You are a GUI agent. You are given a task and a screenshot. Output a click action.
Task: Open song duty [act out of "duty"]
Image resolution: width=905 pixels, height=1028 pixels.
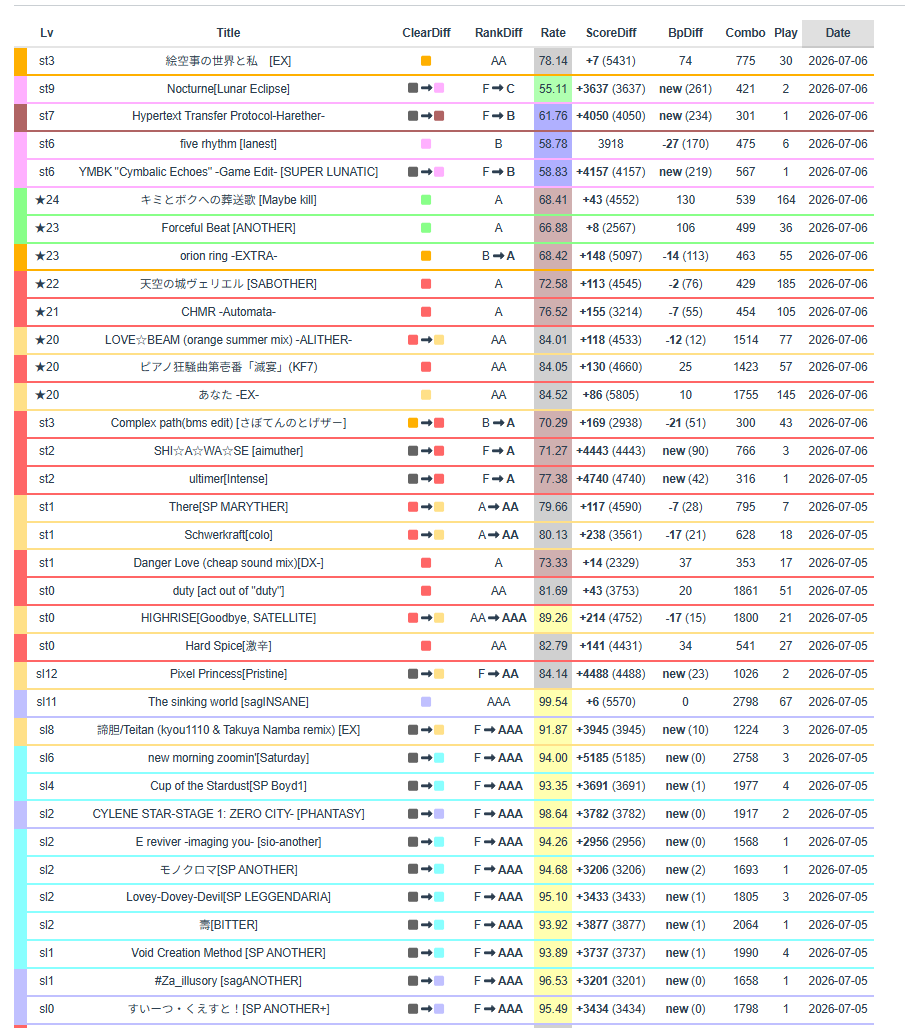point(228,591)
